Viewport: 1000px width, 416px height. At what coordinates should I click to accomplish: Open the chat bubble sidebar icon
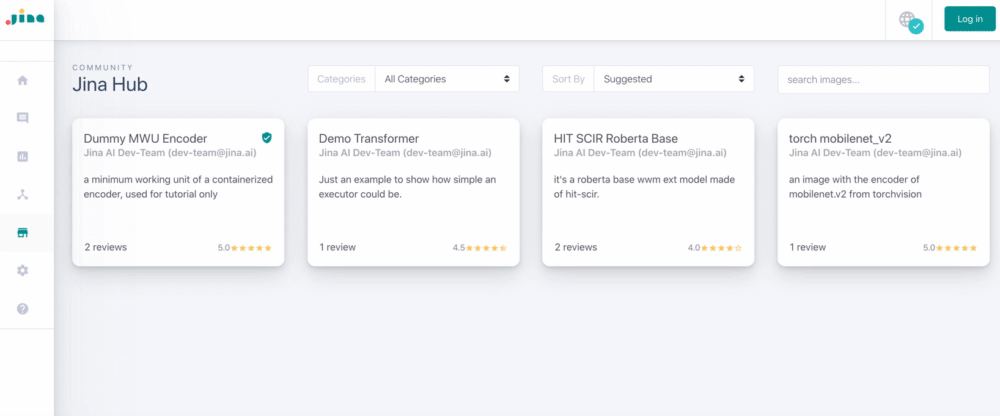coord(22,118)
